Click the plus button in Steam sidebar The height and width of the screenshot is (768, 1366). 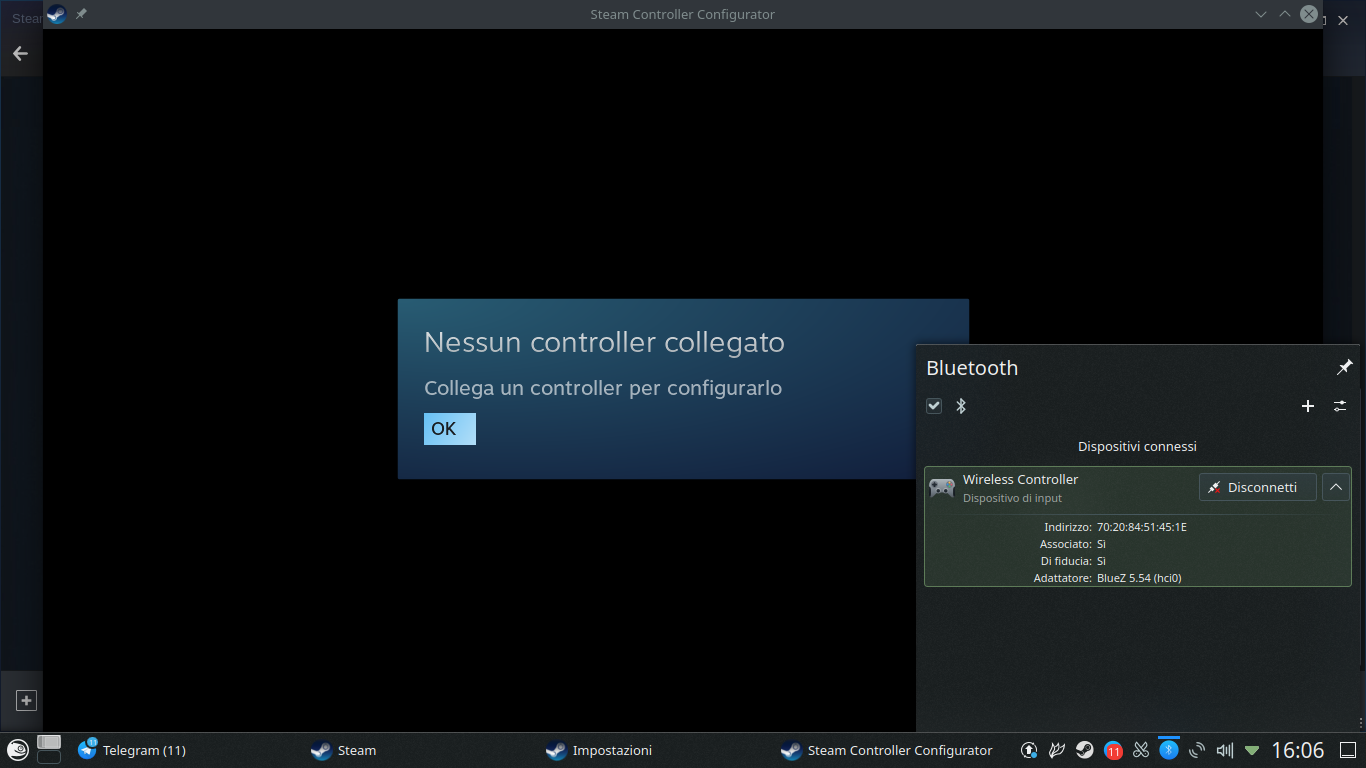pyautogui.click(x=26, y=701)
